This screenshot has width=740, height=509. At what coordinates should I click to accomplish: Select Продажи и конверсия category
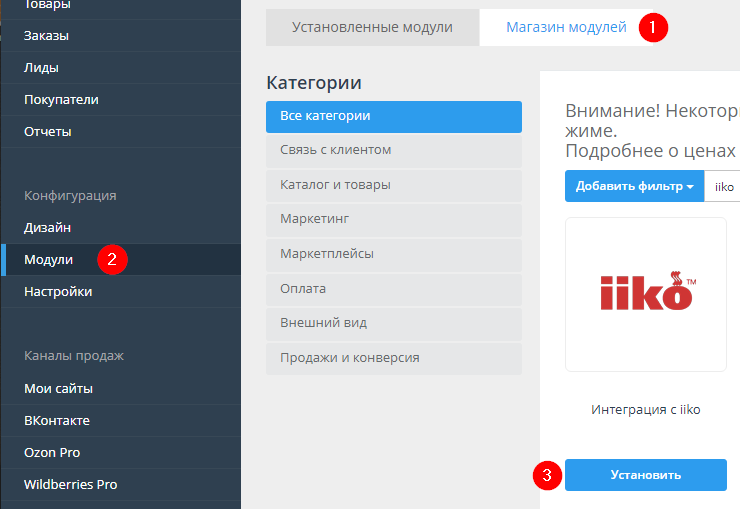(394, 359)
